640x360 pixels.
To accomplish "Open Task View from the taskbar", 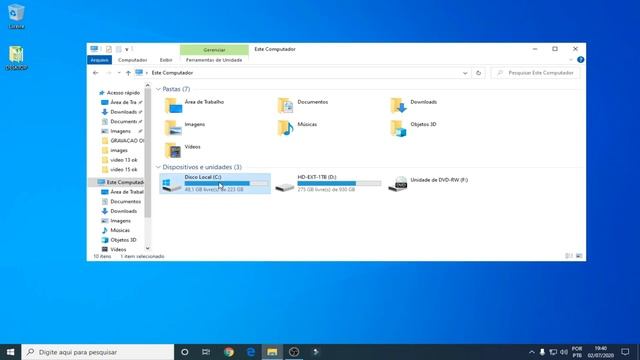I will pyautogui.click(x=206, y=352).
